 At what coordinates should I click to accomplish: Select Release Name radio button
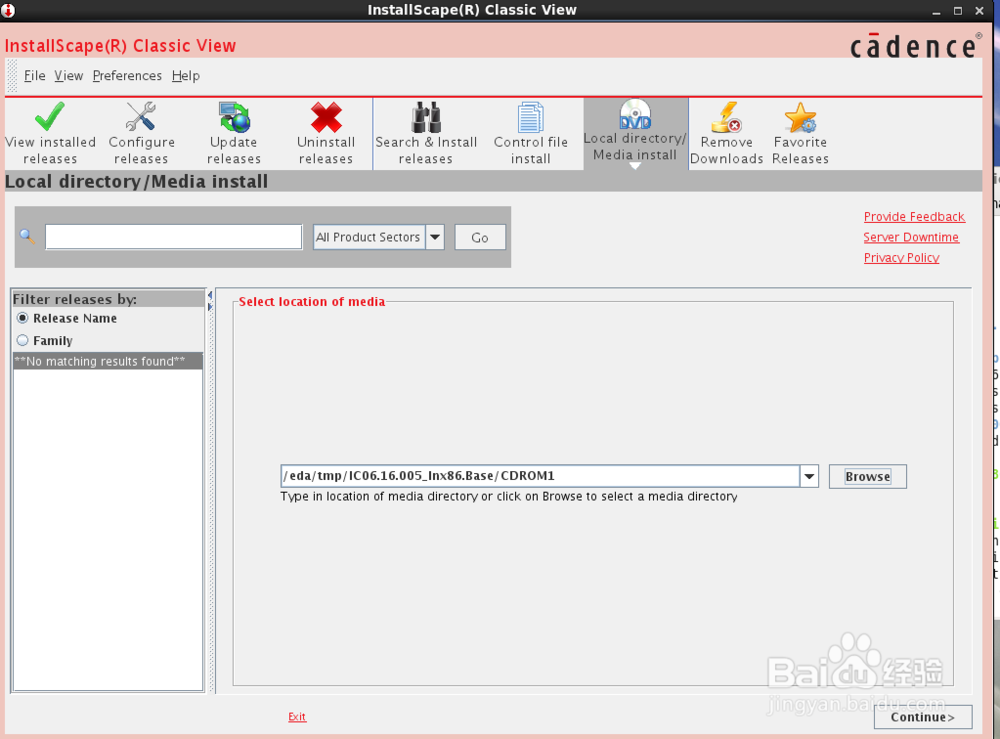point(23,318)
